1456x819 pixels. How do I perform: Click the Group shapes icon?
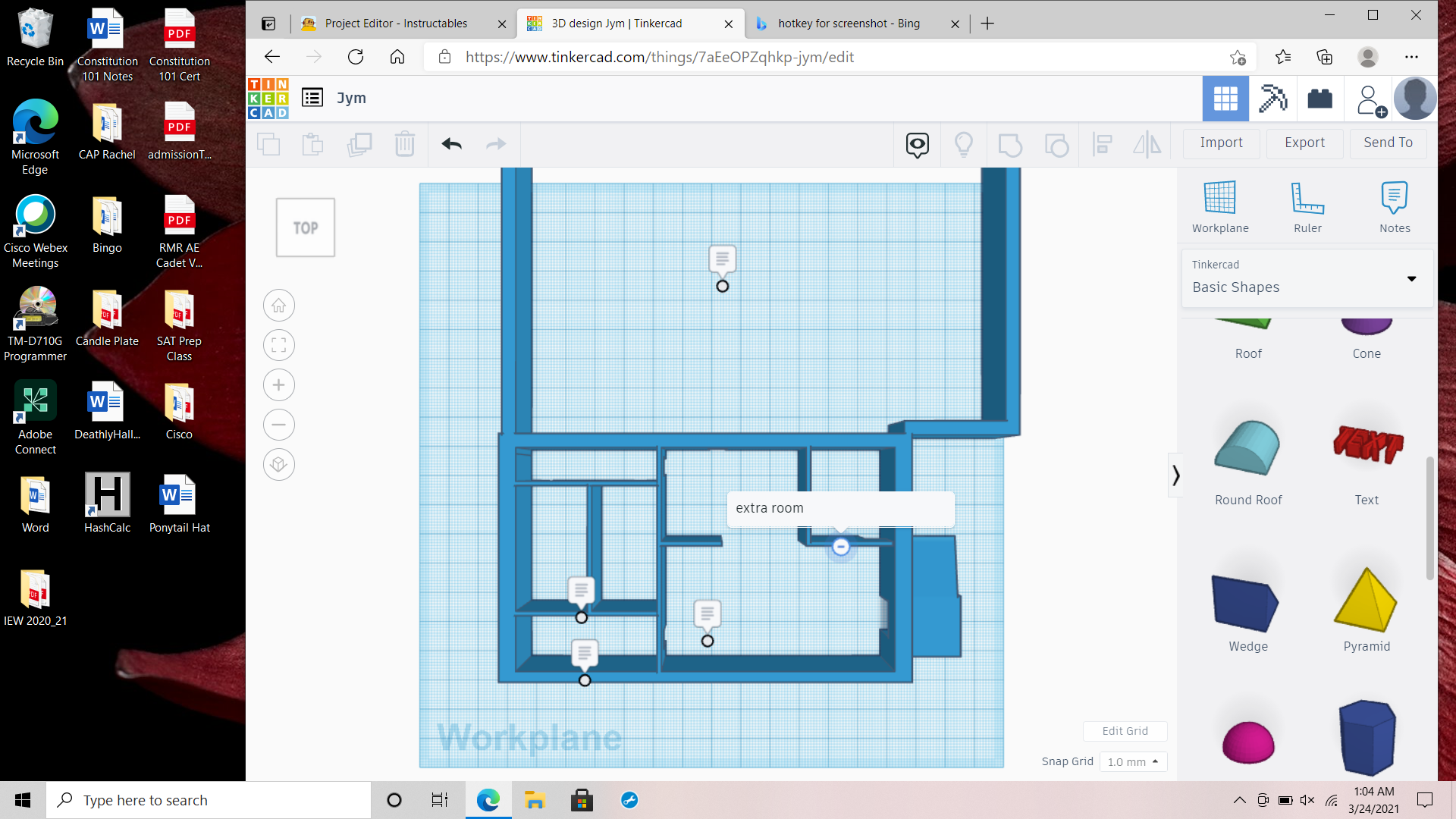1010,144
